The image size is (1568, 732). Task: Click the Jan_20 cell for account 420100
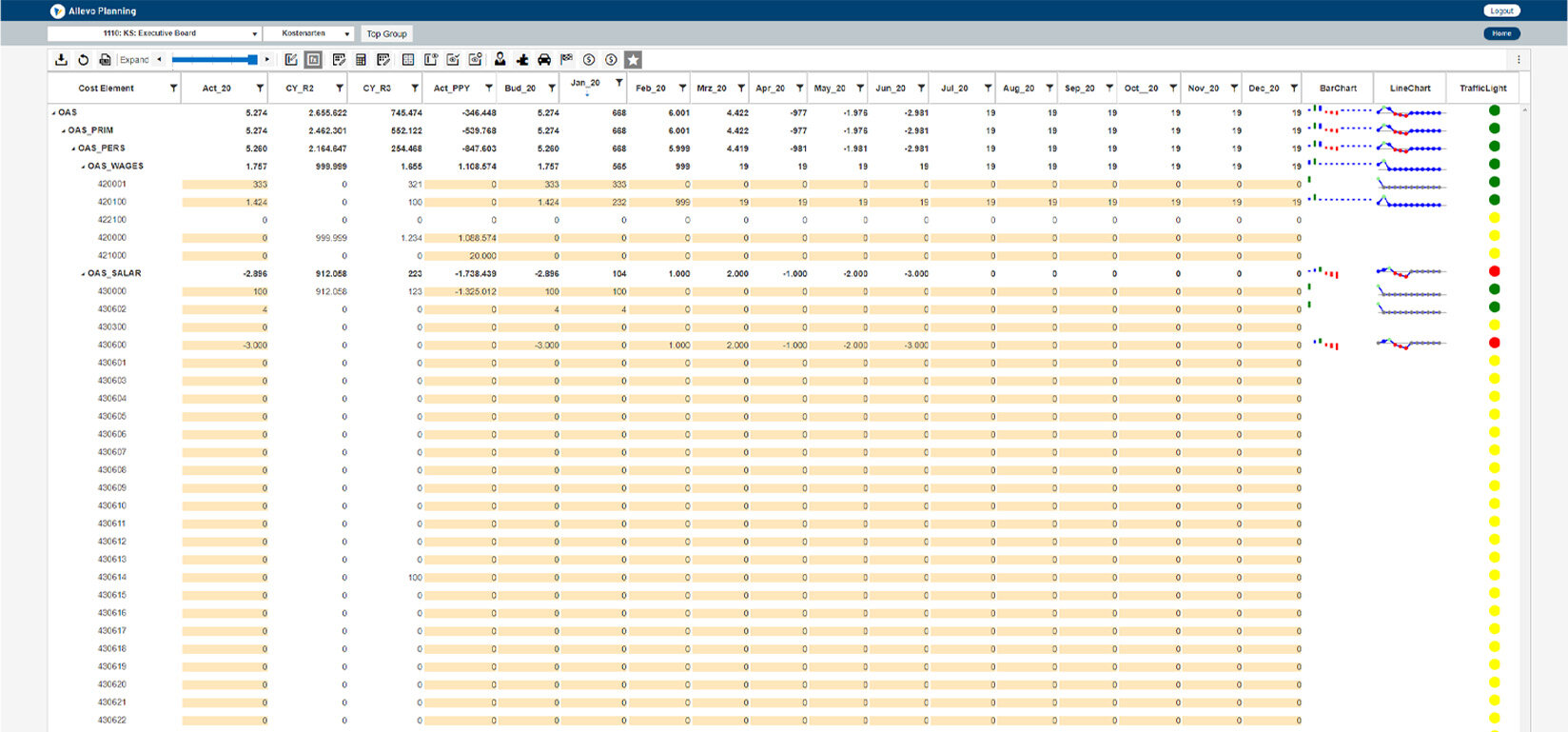pyautogui.click(x=594, y=202)
